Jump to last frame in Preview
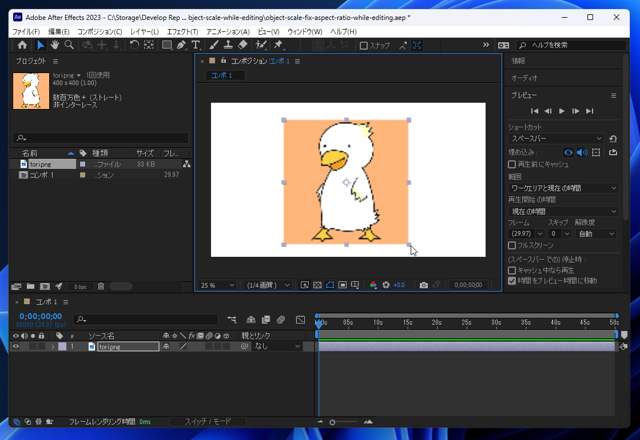 [589, 111]
